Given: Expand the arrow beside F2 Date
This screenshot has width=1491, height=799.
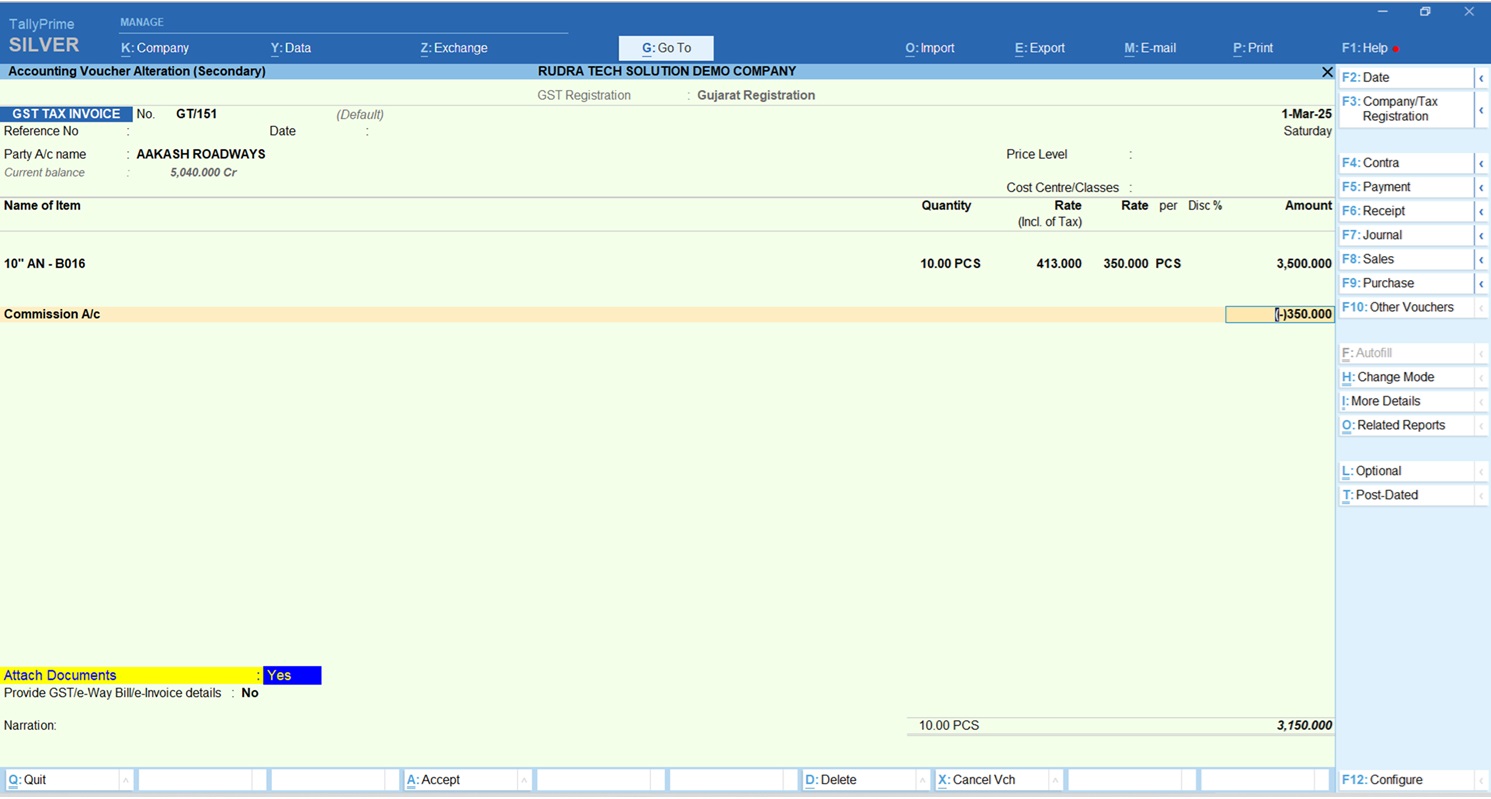Looking at the screenshot, I should (x=1481, y=78).
